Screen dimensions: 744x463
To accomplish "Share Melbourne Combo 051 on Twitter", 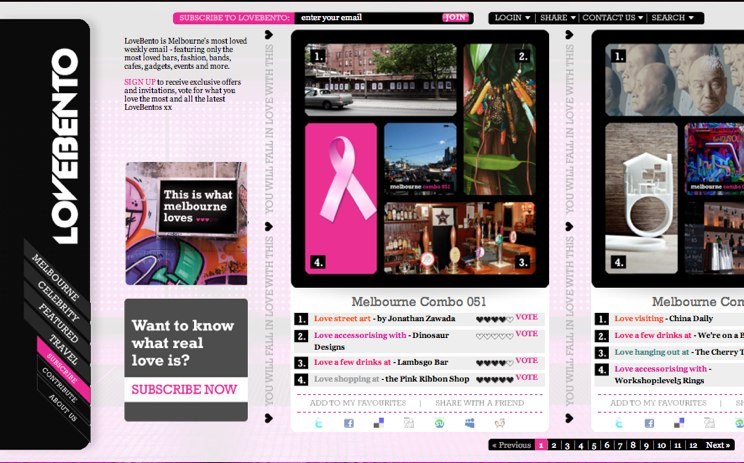I will tap(318, 423).
